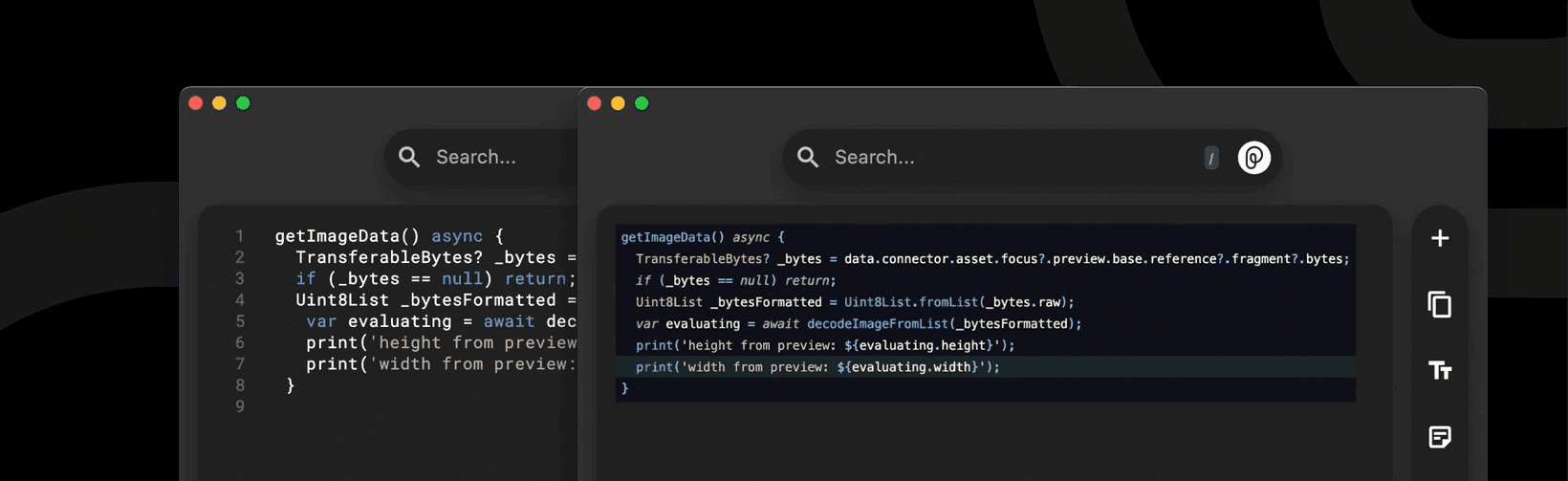Screen dimensions: 1568x481
Task: Click the Pieces logo icon in front search bar
Action: tap(1254, 157)
